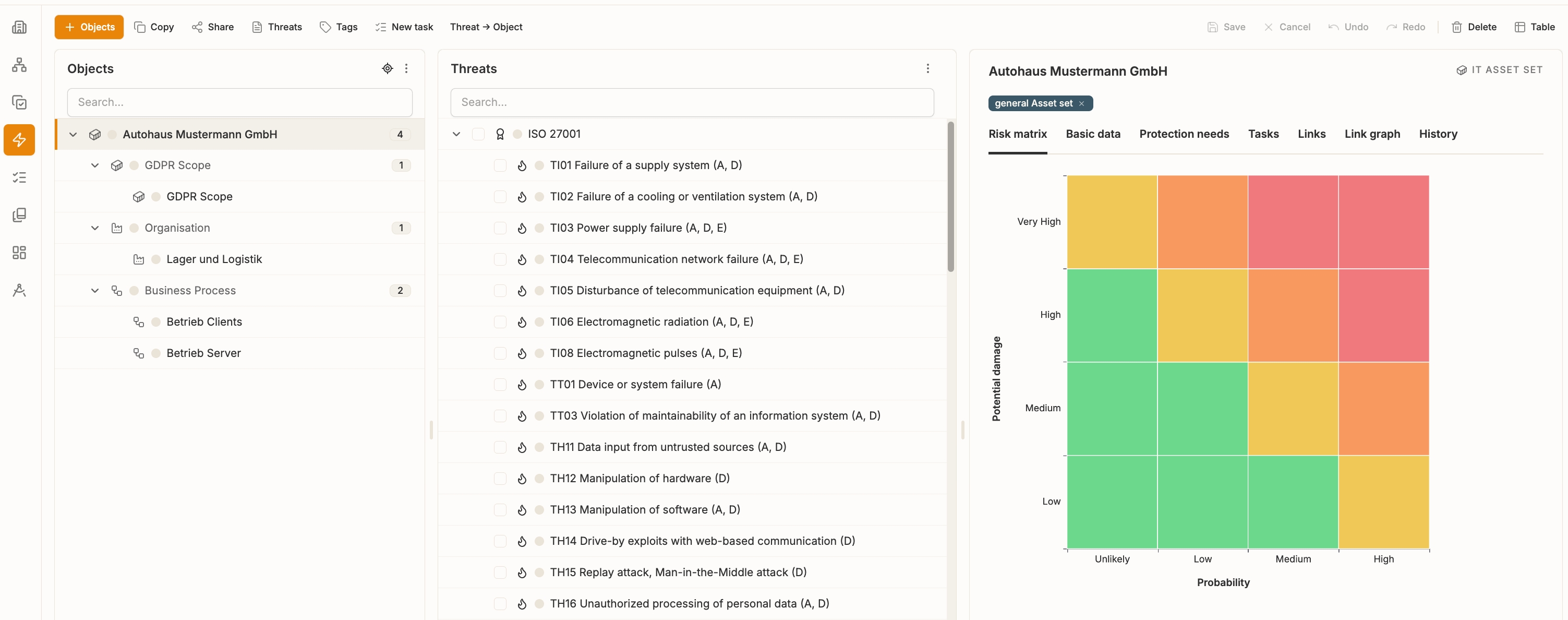Check the ISO 27001 checkbox

[478, 134]
